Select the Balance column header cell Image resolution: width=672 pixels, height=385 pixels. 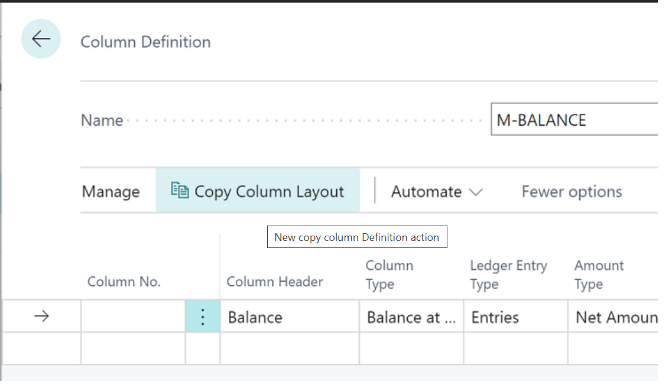click(290, 317)
